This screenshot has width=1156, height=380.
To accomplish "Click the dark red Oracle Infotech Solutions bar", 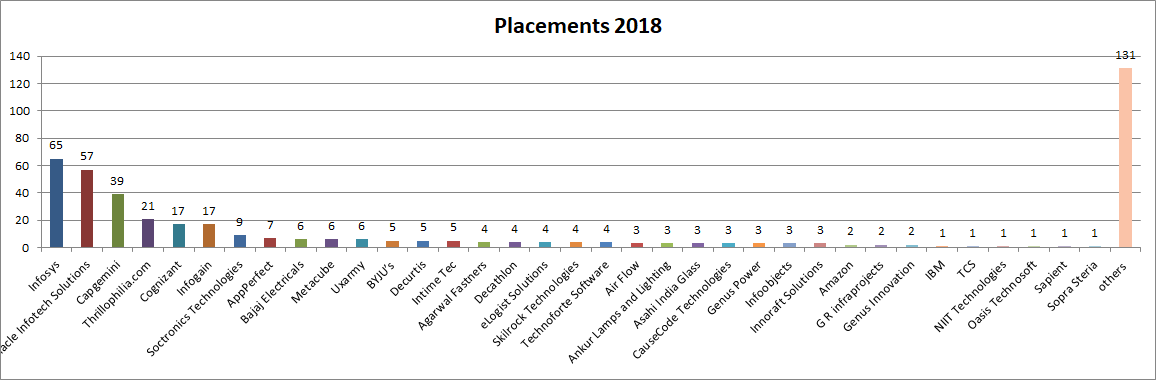I will [87, 209].
